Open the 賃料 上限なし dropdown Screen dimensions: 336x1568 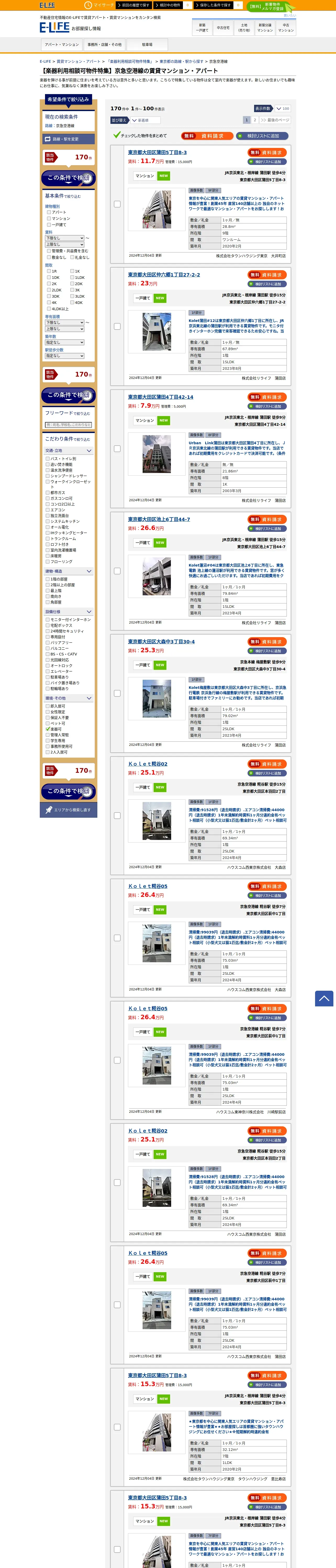[65, 244]
